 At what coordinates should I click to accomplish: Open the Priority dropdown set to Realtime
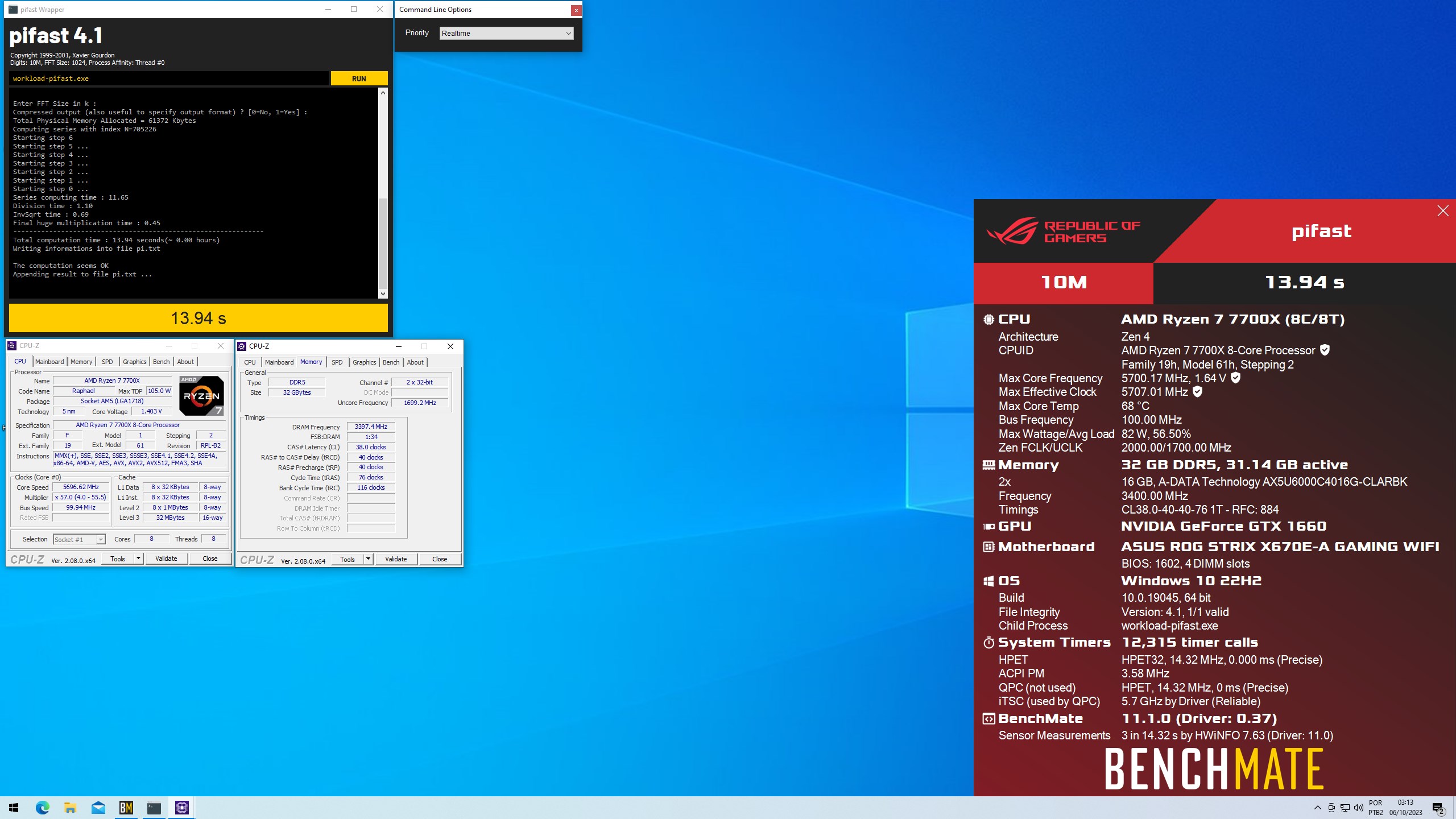click(x=506, y=33)
